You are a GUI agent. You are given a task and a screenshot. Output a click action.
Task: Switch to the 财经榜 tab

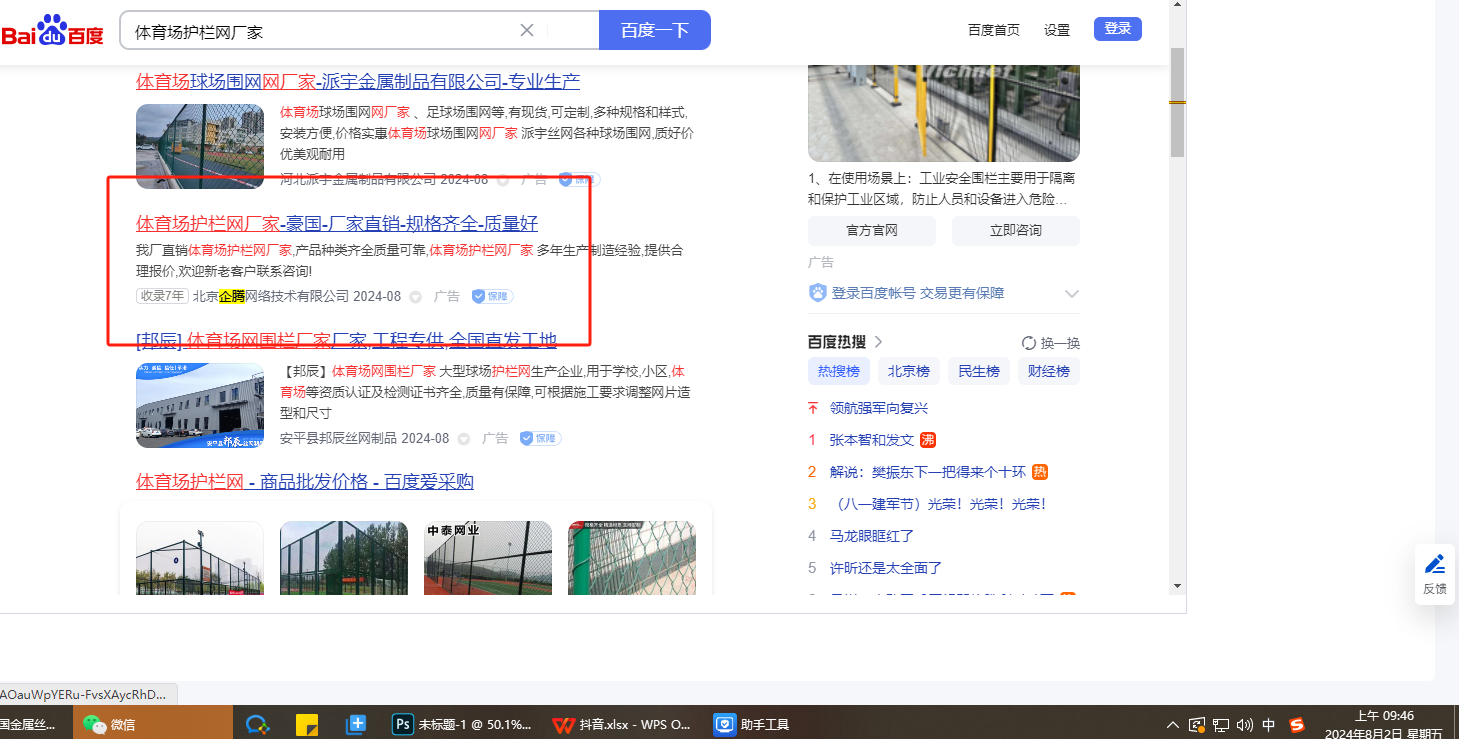[1049, 371]
